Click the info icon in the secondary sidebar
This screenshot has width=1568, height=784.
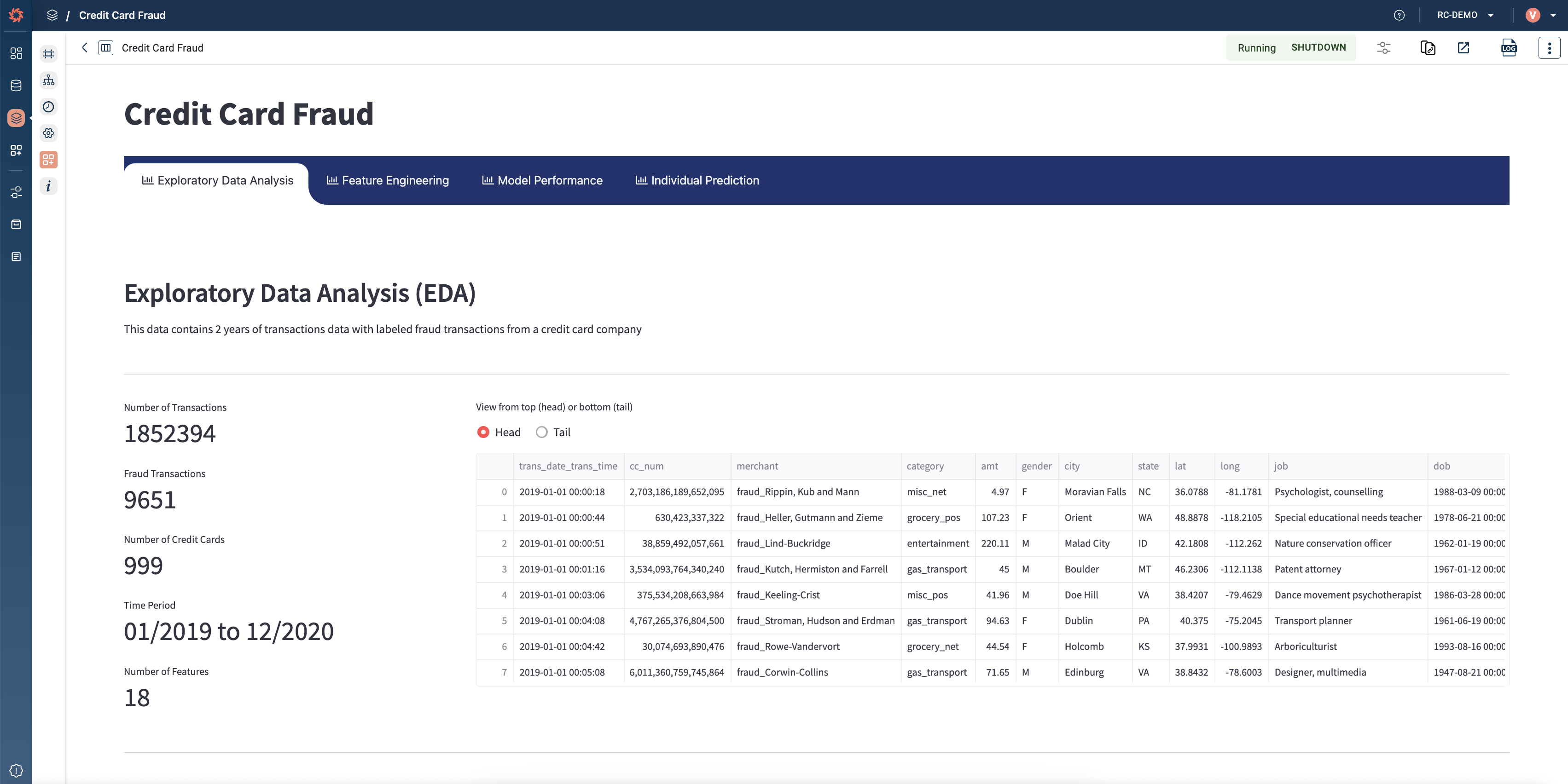tap(48, 187)
